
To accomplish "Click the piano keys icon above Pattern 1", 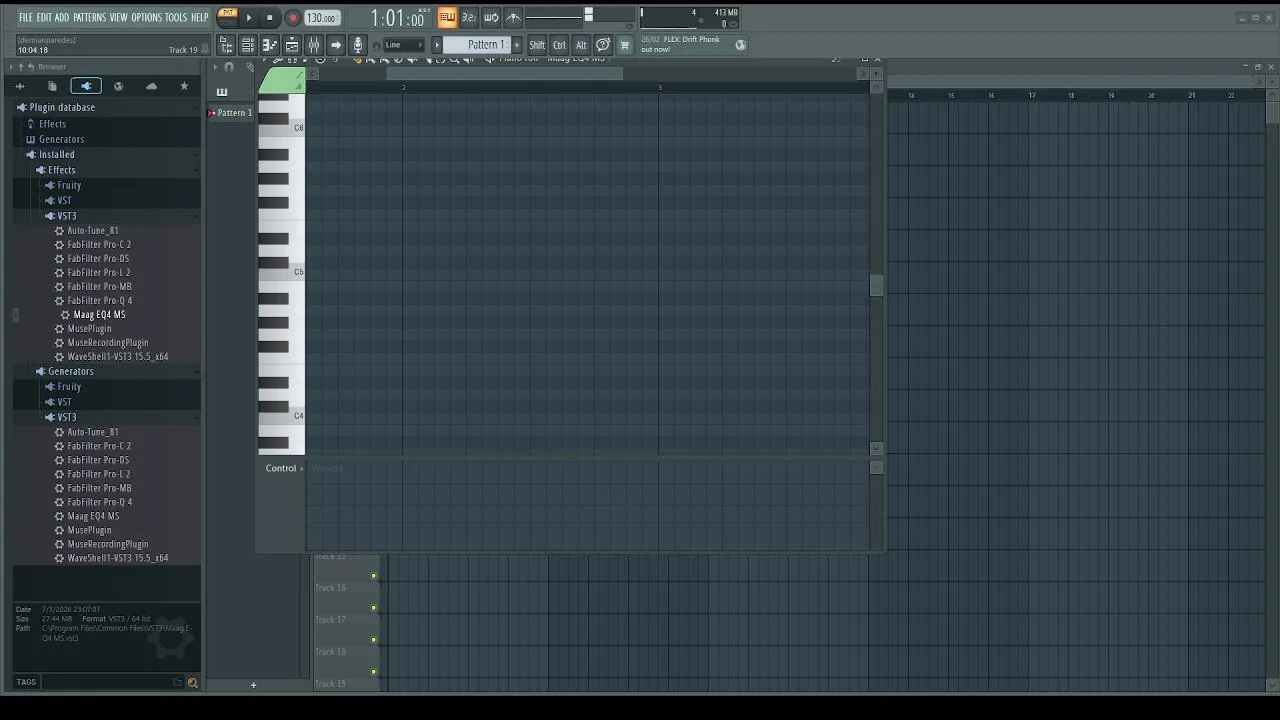I will pyautogui.click(x=222, y=92).
